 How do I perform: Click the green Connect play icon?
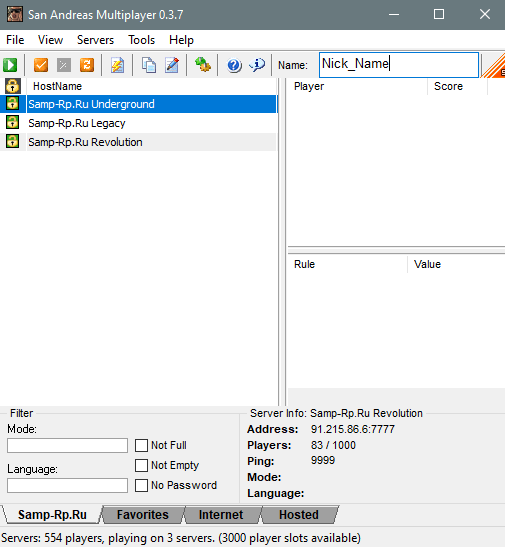click(x=10, y=65)
